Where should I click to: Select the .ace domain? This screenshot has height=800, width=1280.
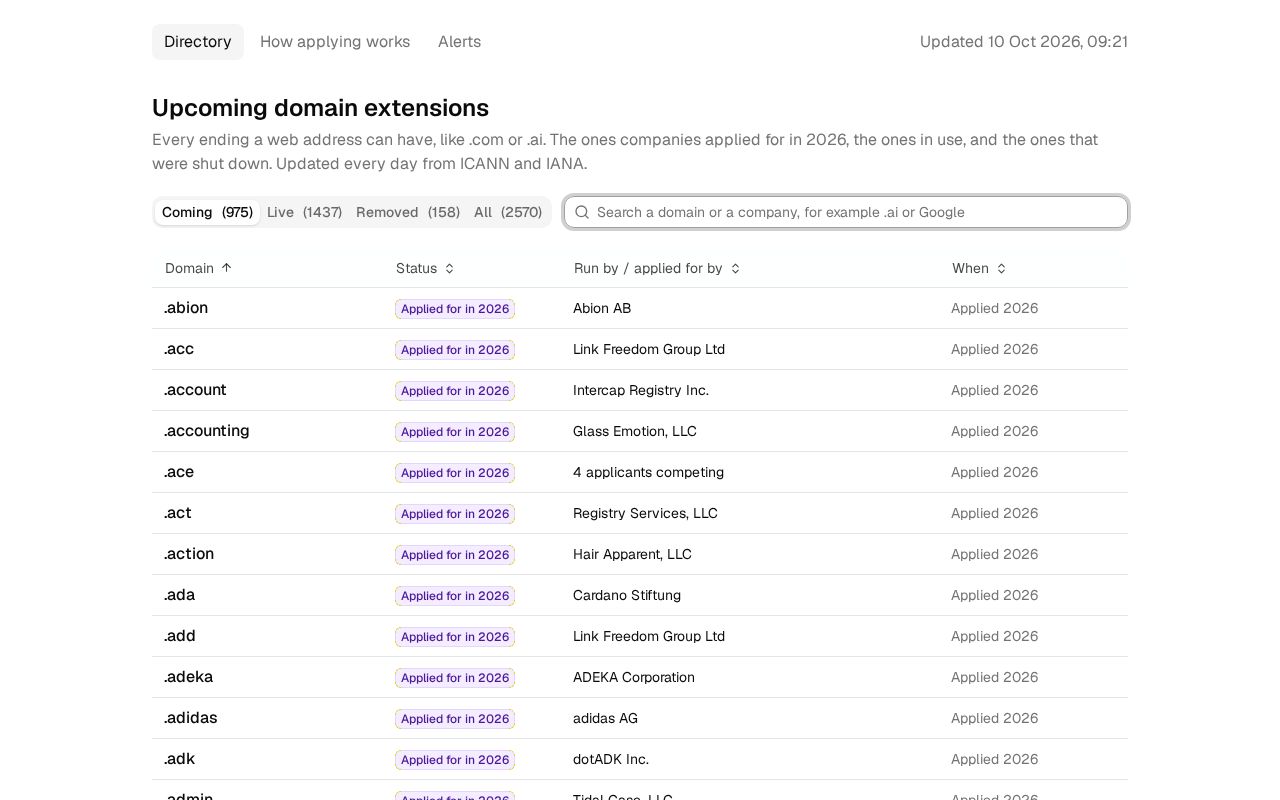179,472
